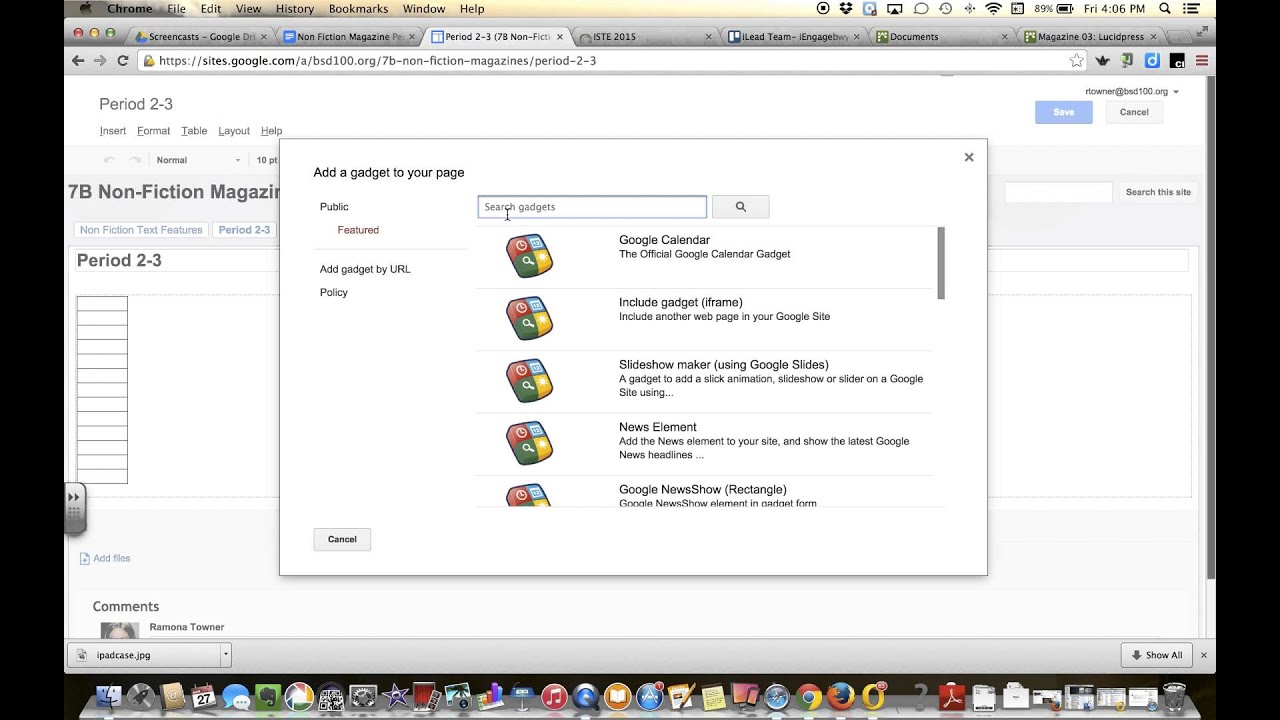Open the Layout menu

[x=234, y=131]
